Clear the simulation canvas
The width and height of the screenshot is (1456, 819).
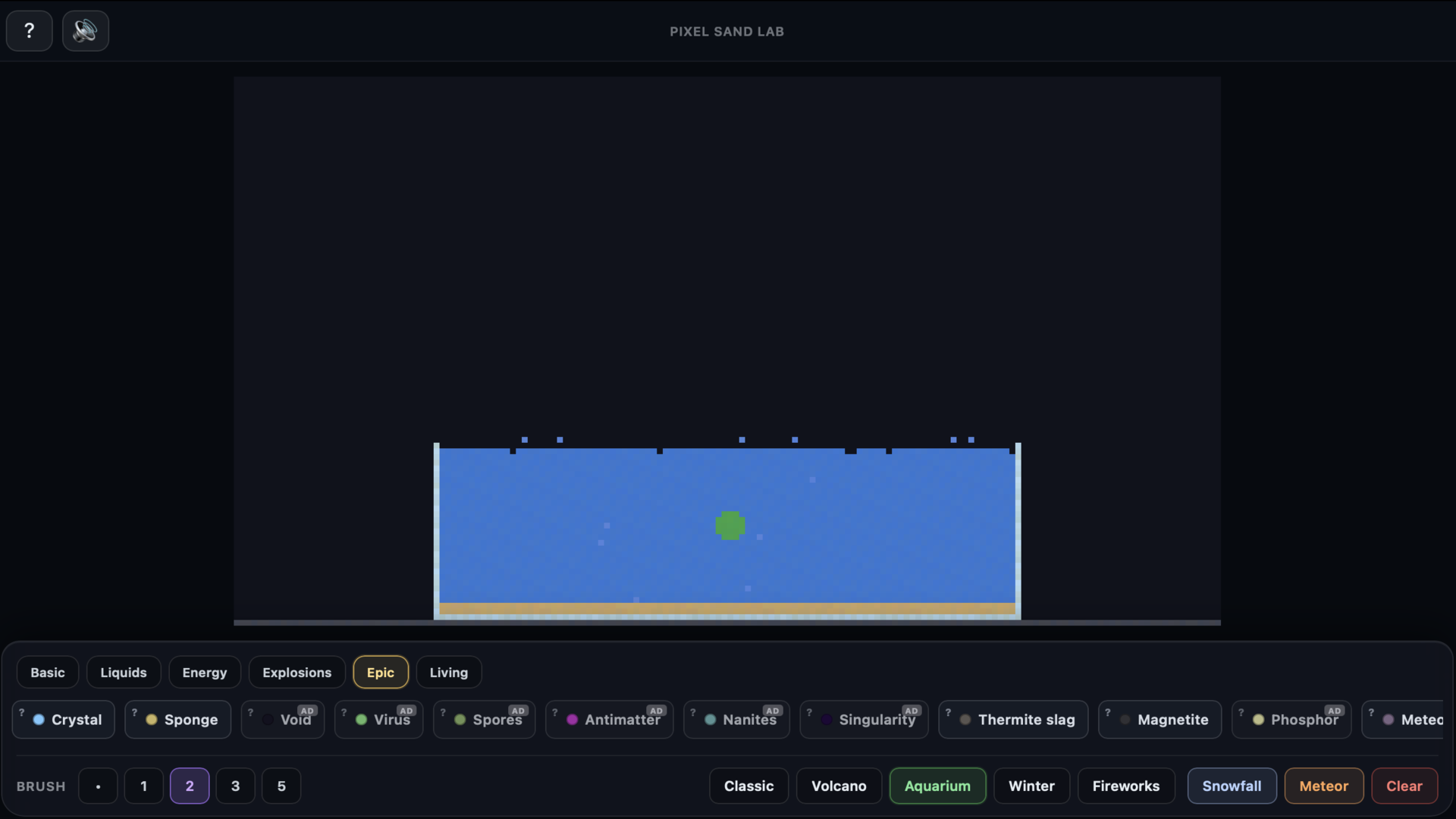pyautogui.click(x=1403, y=786)
